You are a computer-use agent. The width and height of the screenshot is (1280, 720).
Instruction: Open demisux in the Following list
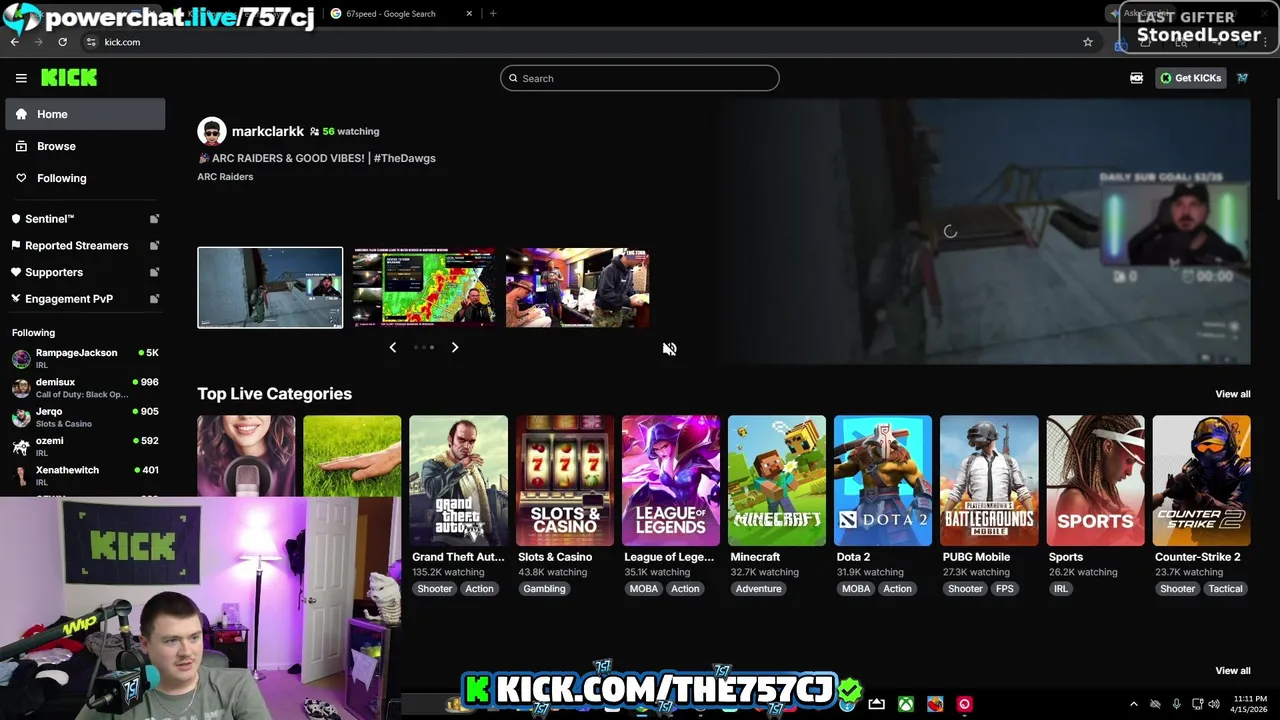click(85, 388)
